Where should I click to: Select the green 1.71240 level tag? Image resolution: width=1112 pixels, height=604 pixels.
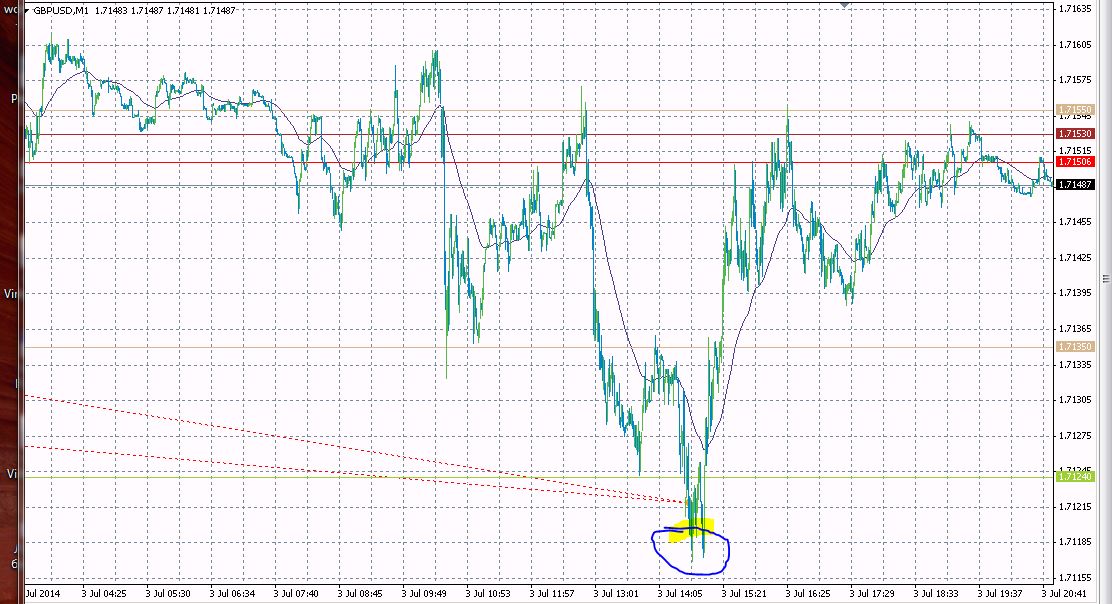pyautogui.click(x=1075, y=476)
